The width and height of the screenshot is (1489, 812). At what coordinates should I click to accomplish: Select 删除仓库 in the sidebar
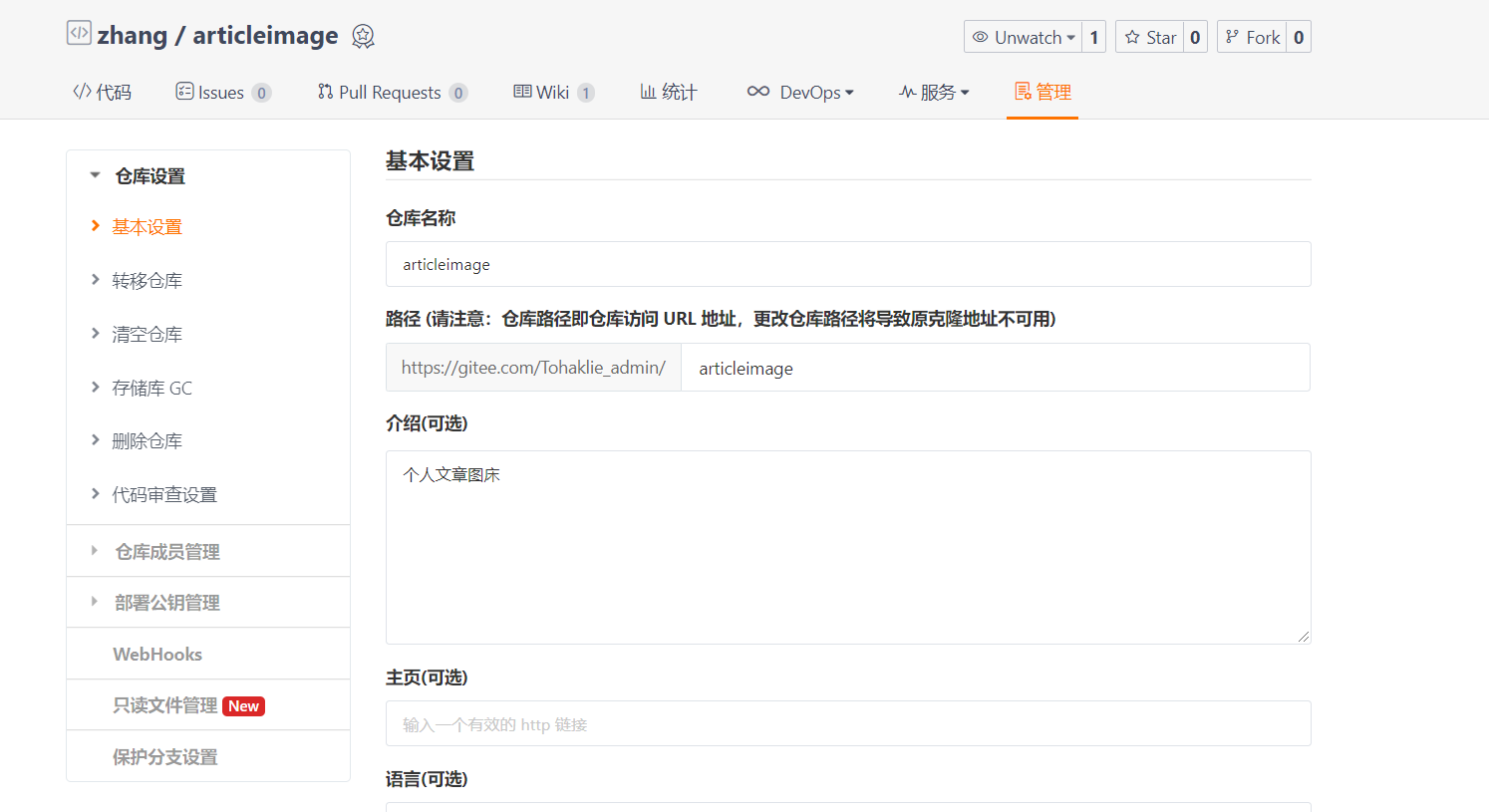(x=148, y=441)
